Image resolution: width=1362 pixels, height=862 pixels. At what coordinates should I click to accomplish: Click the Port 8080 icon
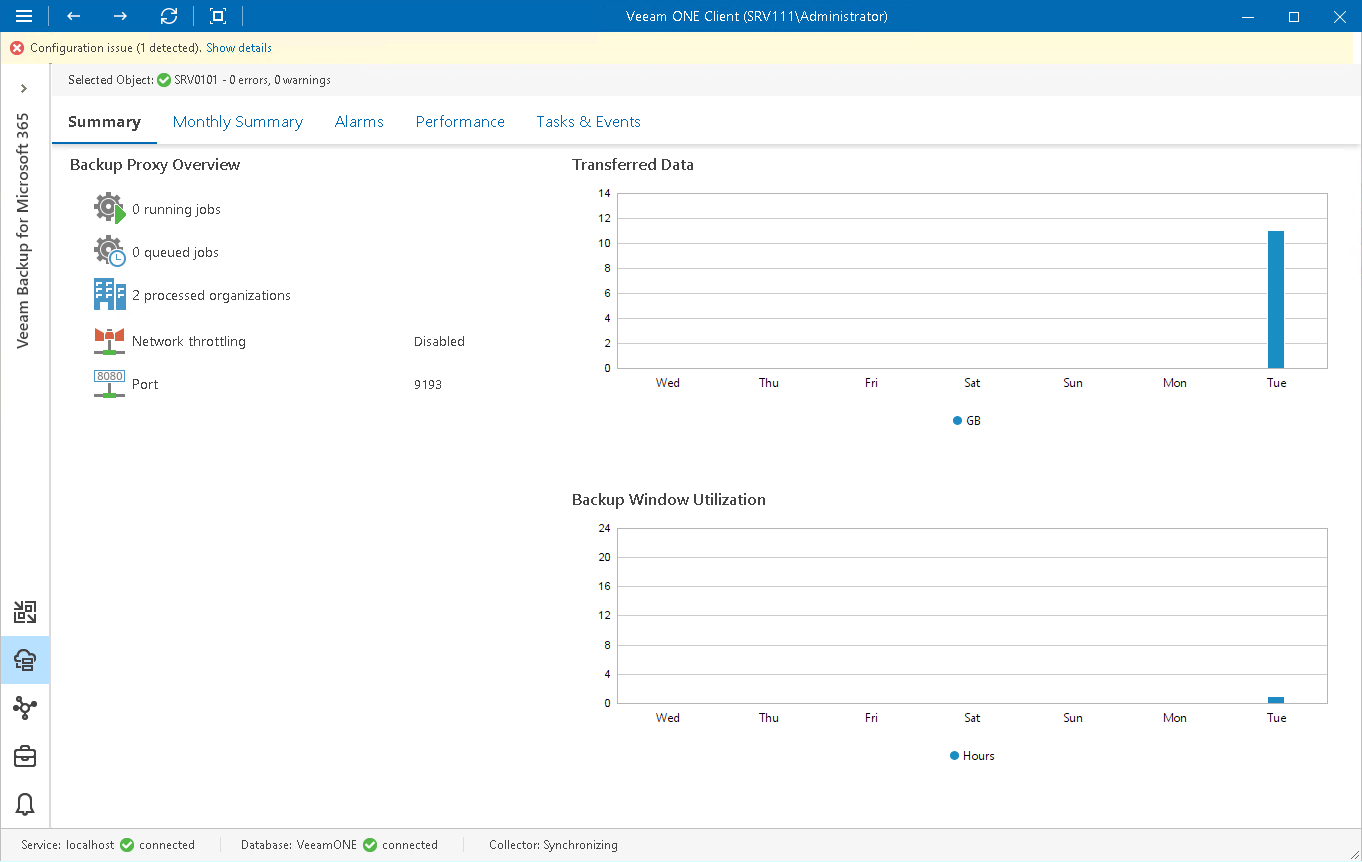(109, 384)
